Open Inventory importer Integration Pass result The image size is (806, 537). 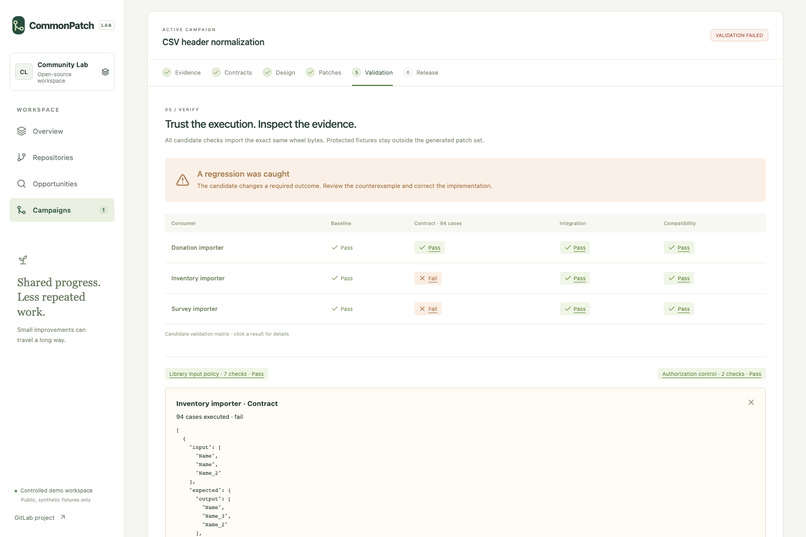pos(575,279)
